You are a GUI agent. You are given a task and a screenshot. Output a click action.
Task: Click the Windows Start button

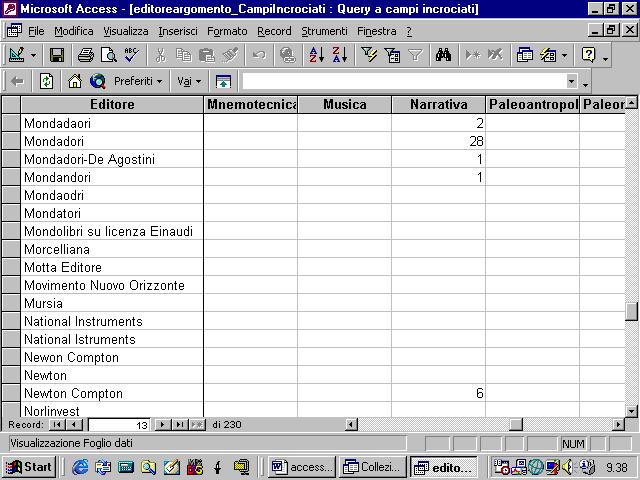coord(29,467)
